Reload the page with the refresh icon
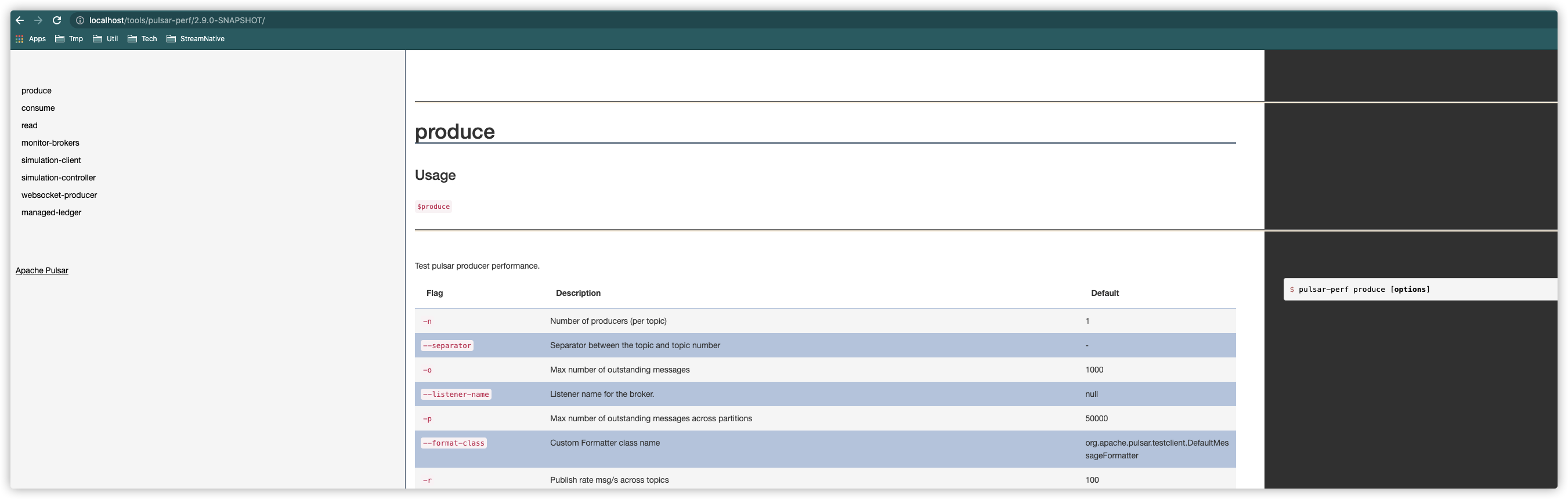The width and height of the screenshot is (1568, 499). (57, 20)
